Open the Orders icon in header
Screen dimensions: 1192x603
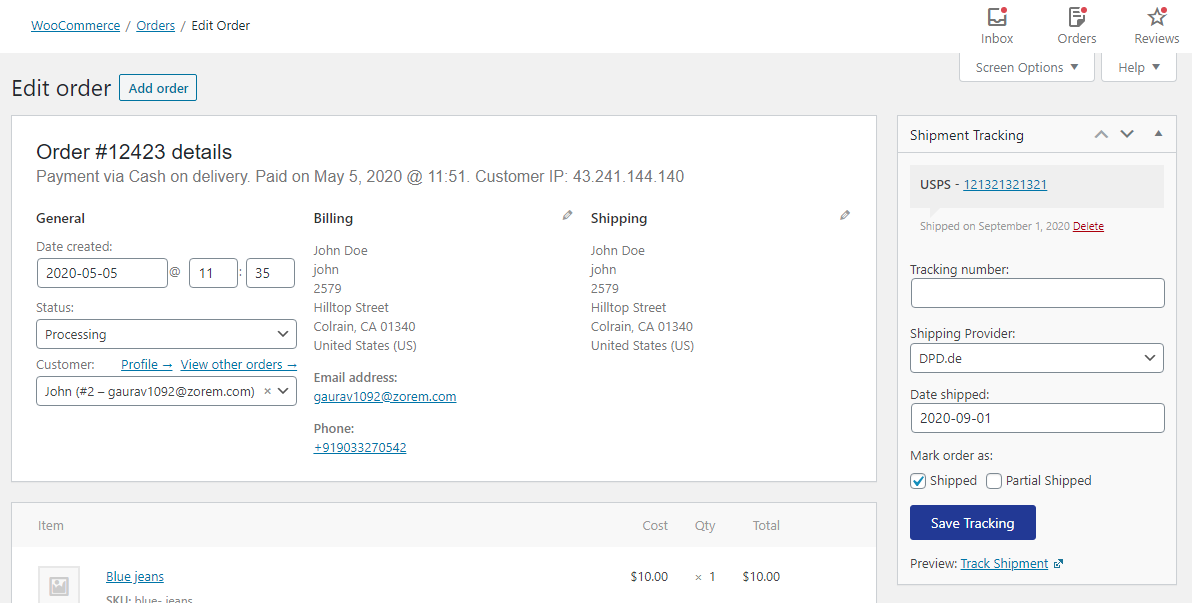pos(1076,18)
